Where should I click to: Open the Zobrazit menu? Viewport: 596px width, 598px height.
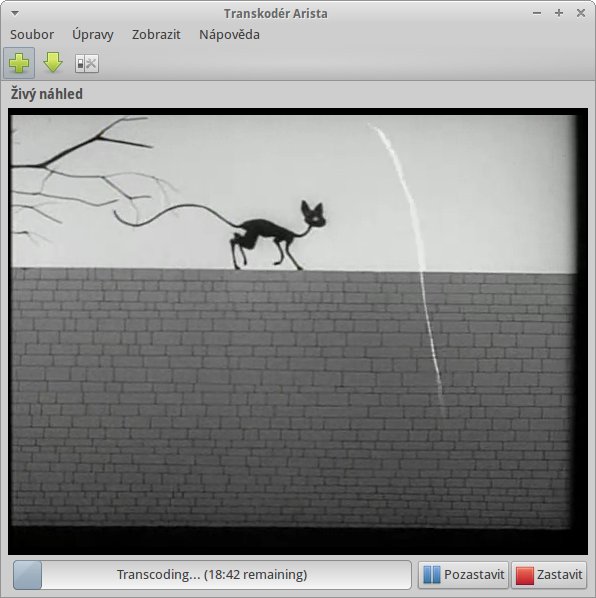[x=156, y=35]
